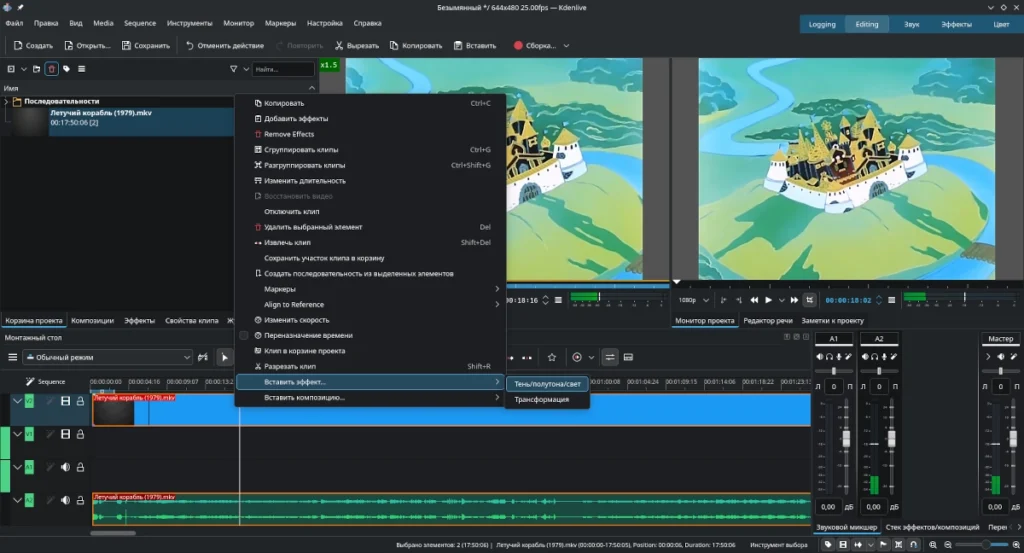Viewport: 1024px width, 553px height.
Task: Expand the Master channel arrow in mixer
Action: [988, 356]
